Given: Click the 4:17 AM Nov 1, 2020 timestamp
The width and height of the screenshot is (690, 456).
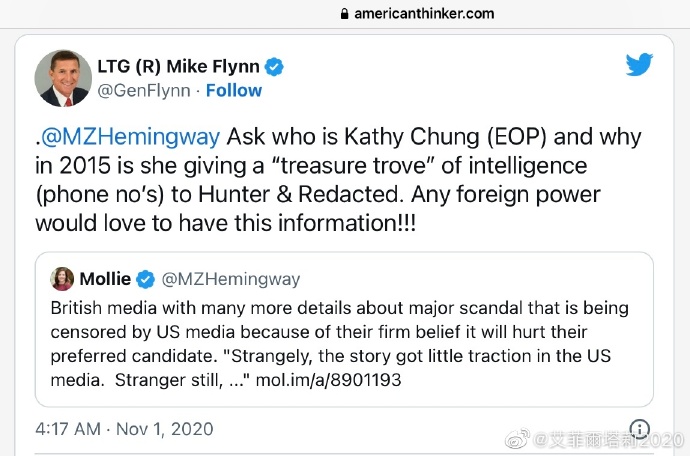Looking at the screenshot, I should (122, 429).
